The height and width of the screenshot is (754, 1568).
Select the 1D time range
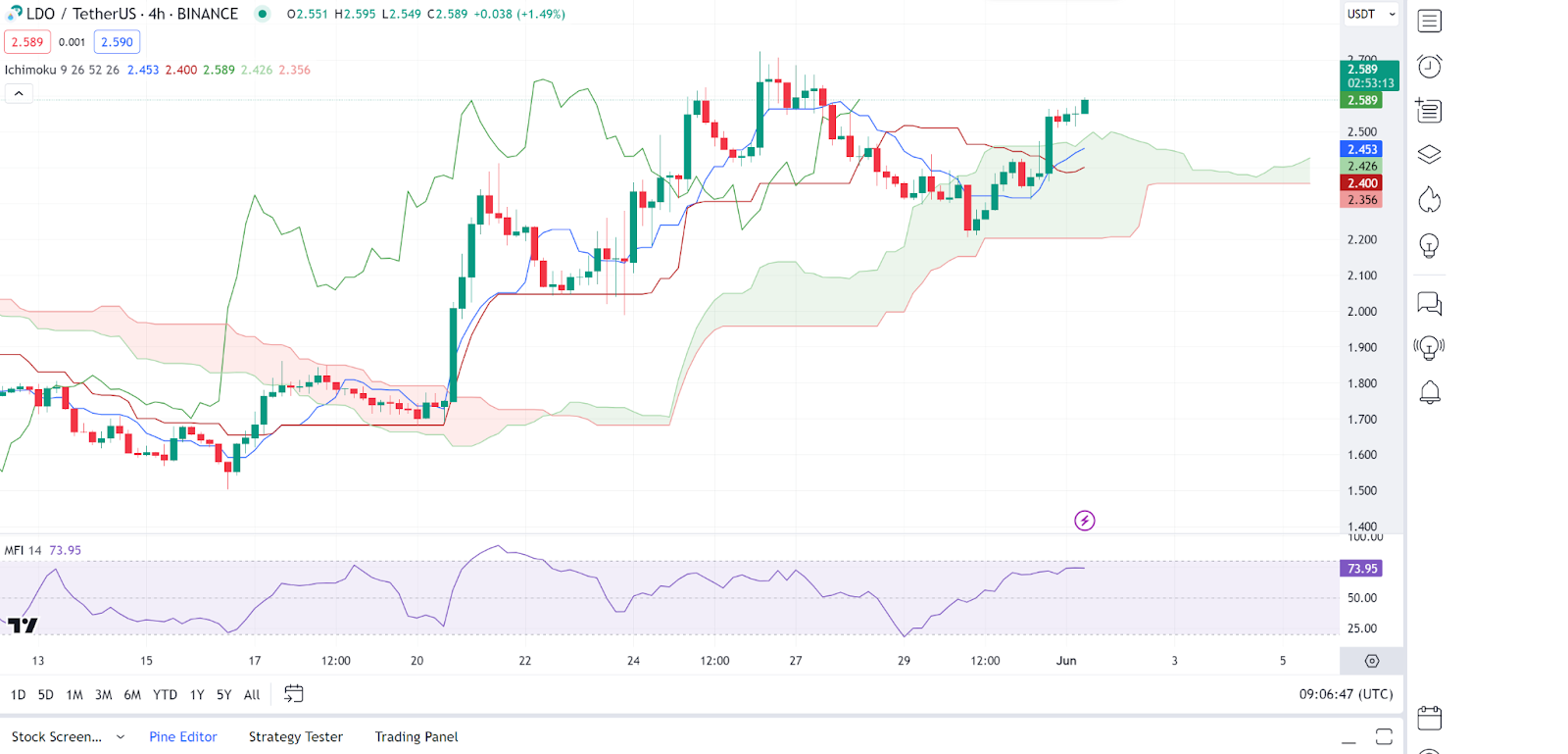tap(19, 694)
